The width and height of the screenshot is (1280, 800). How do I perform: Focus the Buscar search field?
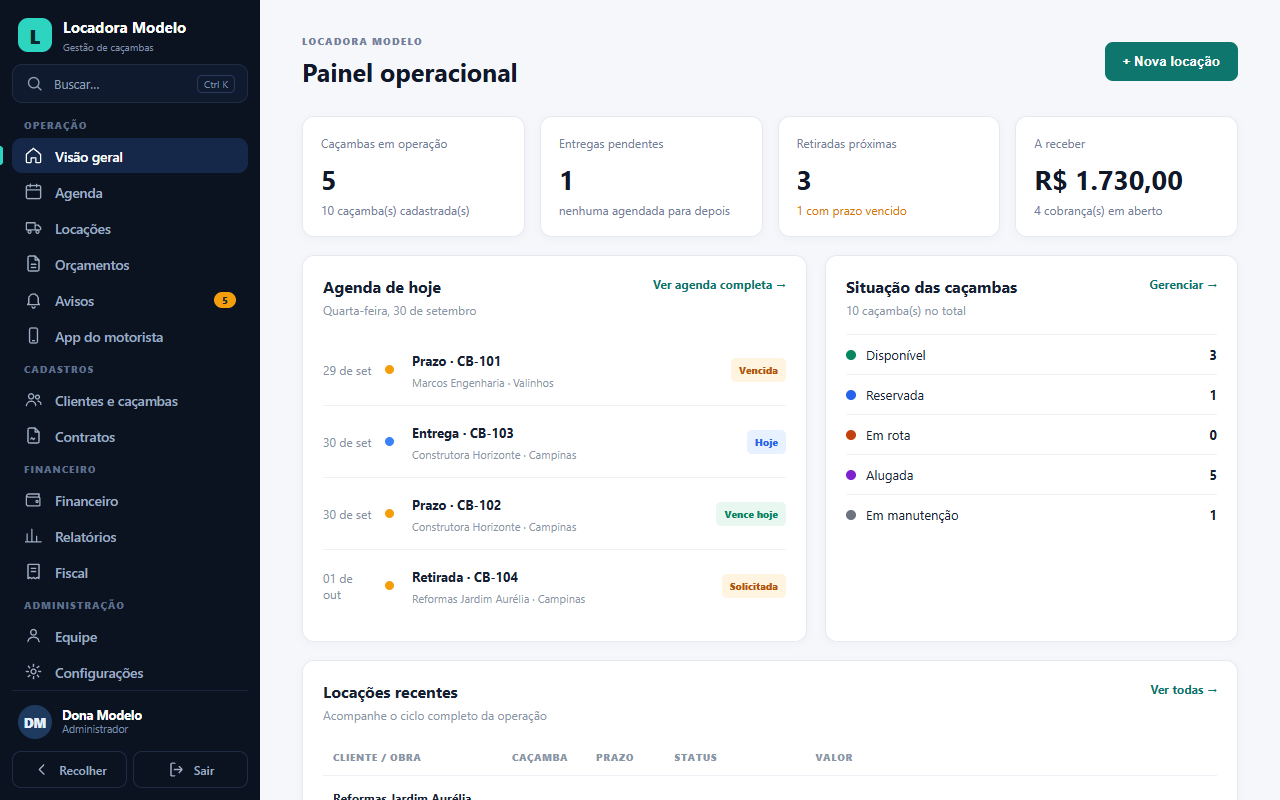pos(130,84)
